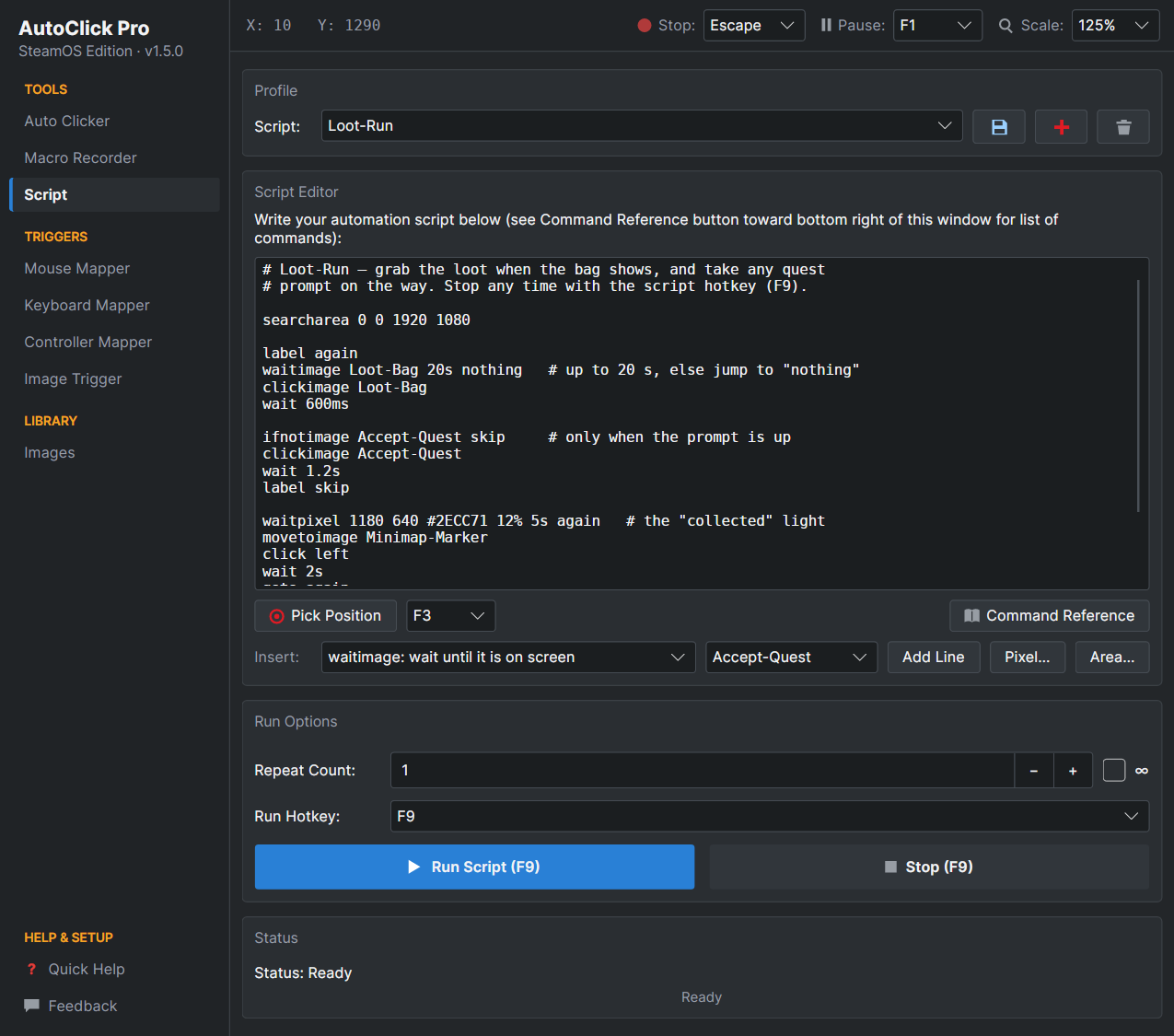The height and width of the screenshot is (1036, 1174).
Task: Decrease repeat count with minus button
Action: 1034,771
